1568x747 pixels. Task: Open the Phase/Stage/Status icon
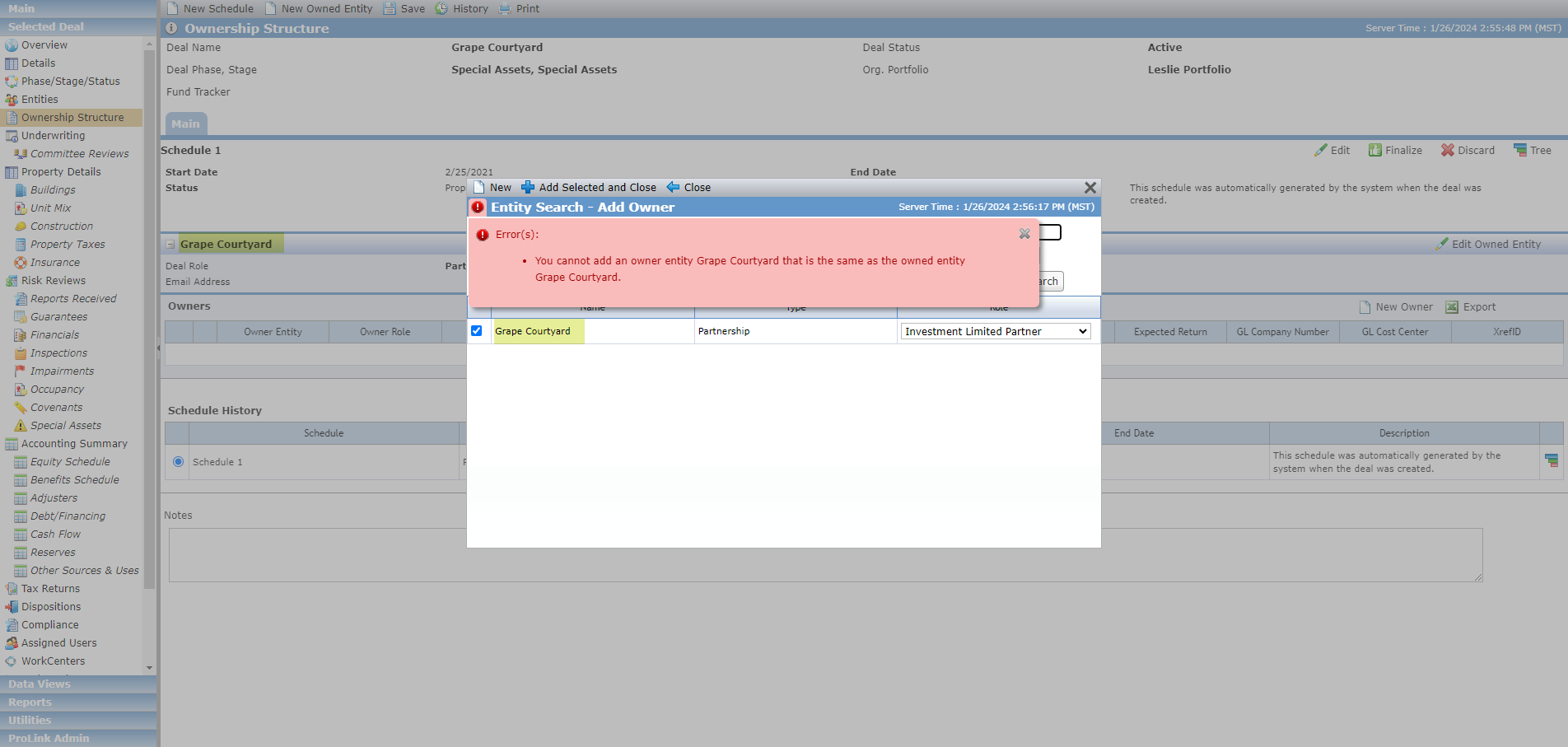coord(12,82)
